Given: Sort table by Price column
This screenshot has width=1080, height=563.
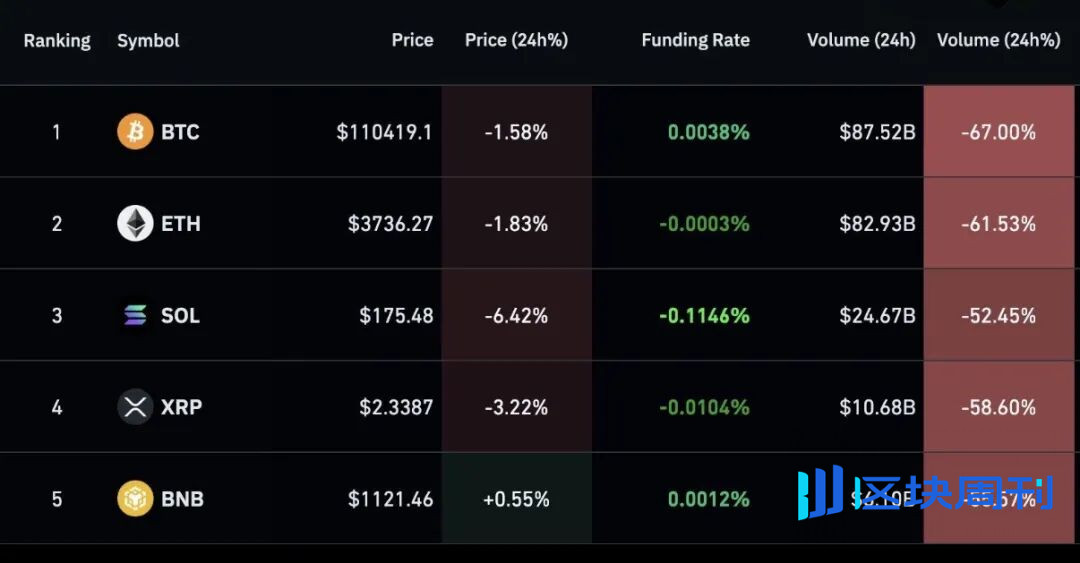Looking at the screenshot, I should coord(412,41).
